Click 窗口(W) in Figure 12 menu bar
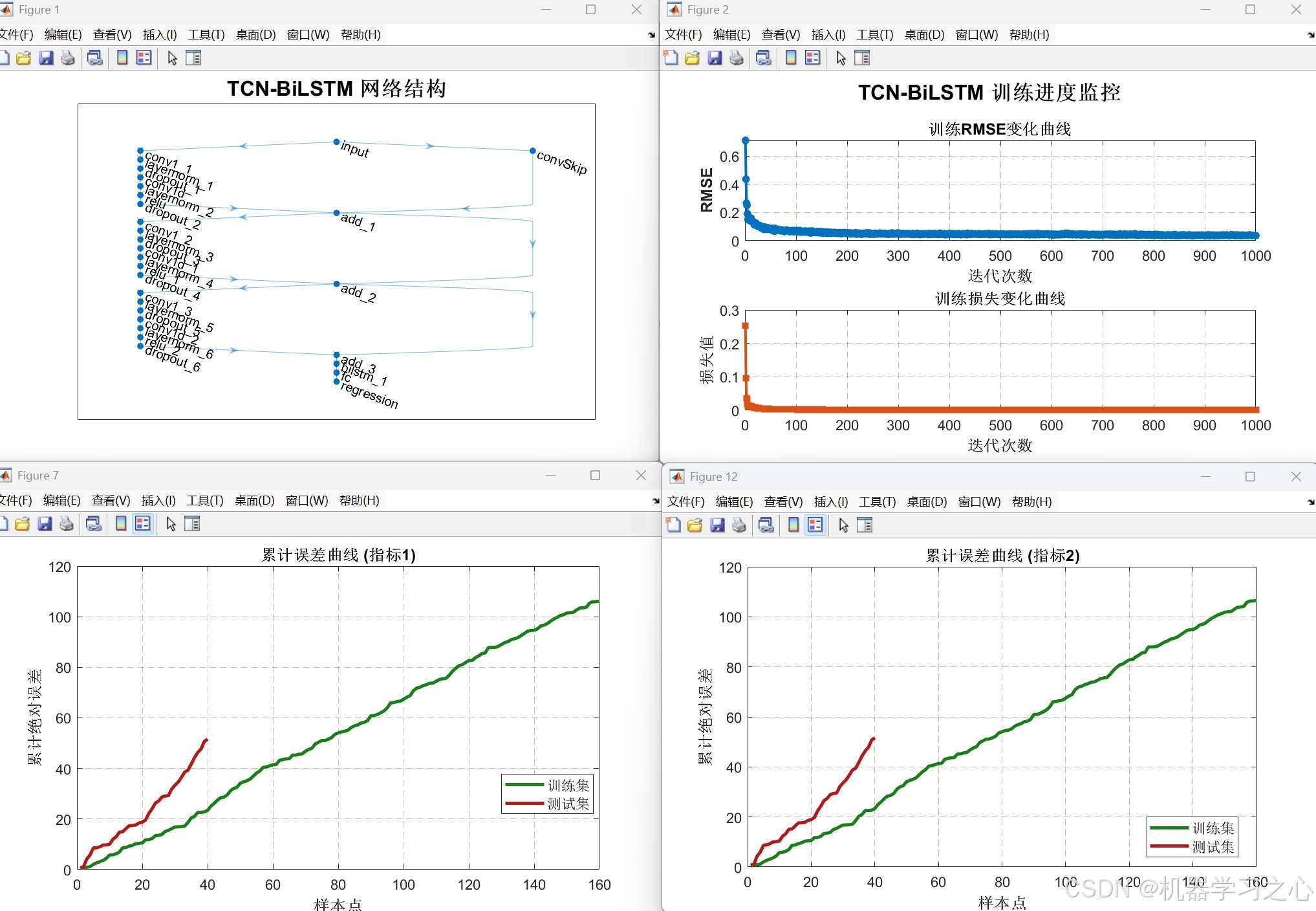 (979, 502)
